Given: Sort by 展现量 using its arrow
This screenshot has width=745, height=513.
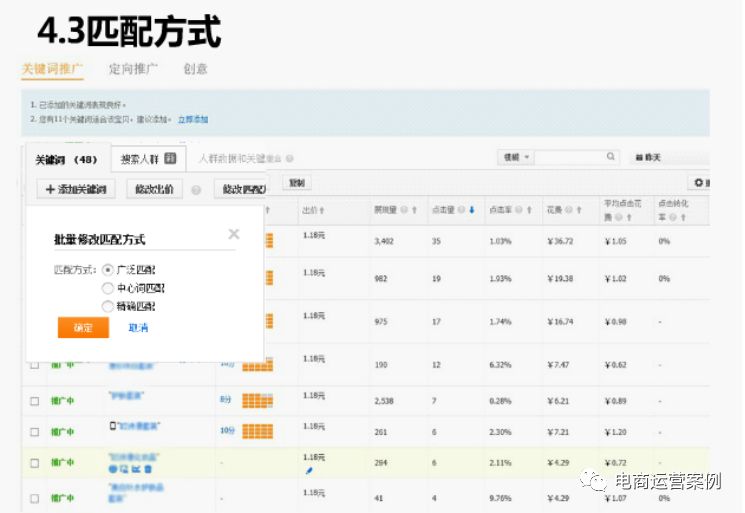Looking at the screenshot, I should coord(414,209).
